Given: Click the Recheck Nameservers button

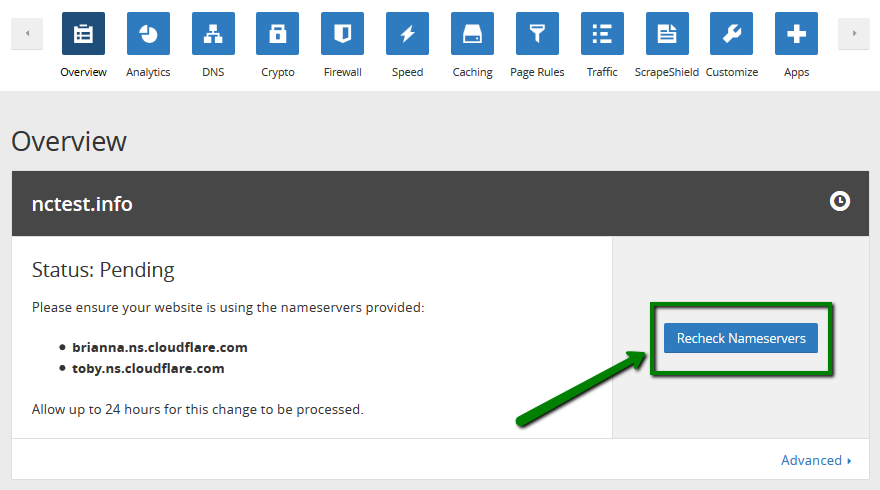Looking at the screenshot, I should coord(741,338).
